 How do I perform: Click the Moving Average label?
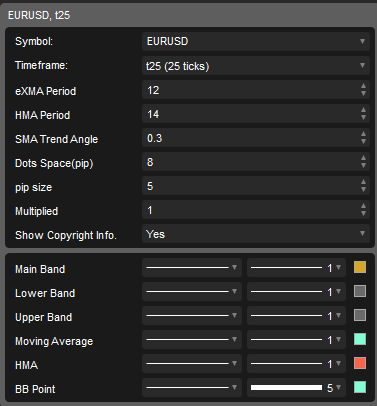[54, 341]
